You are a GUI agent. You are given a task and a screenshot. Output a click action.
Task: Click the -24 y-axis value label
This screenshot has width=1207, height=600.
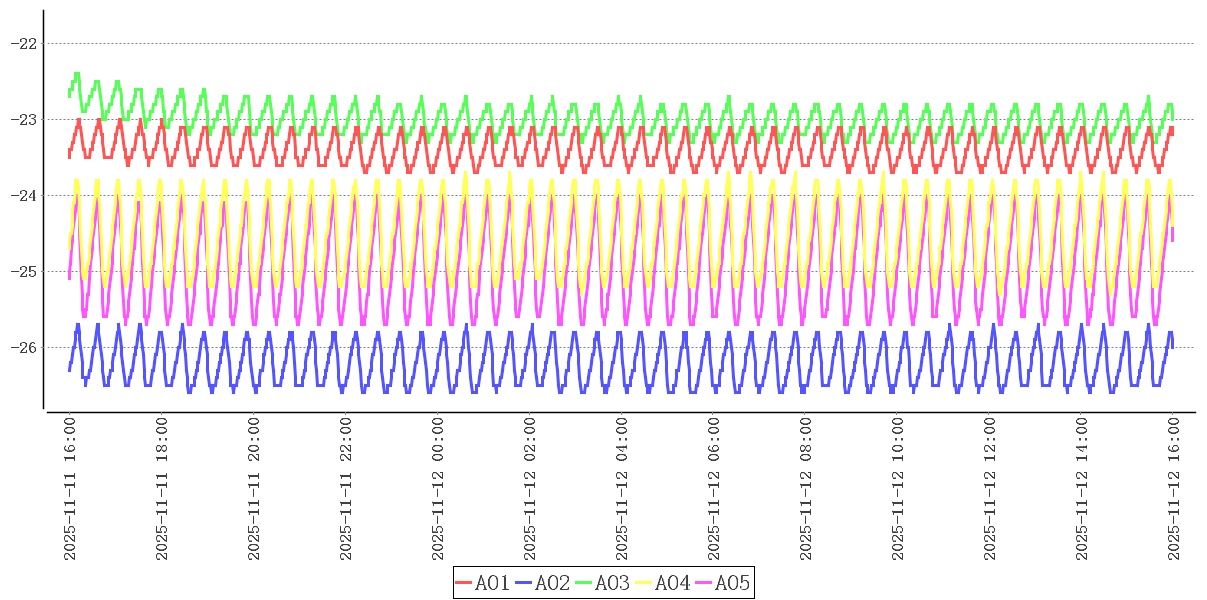(x=23, y=195)
